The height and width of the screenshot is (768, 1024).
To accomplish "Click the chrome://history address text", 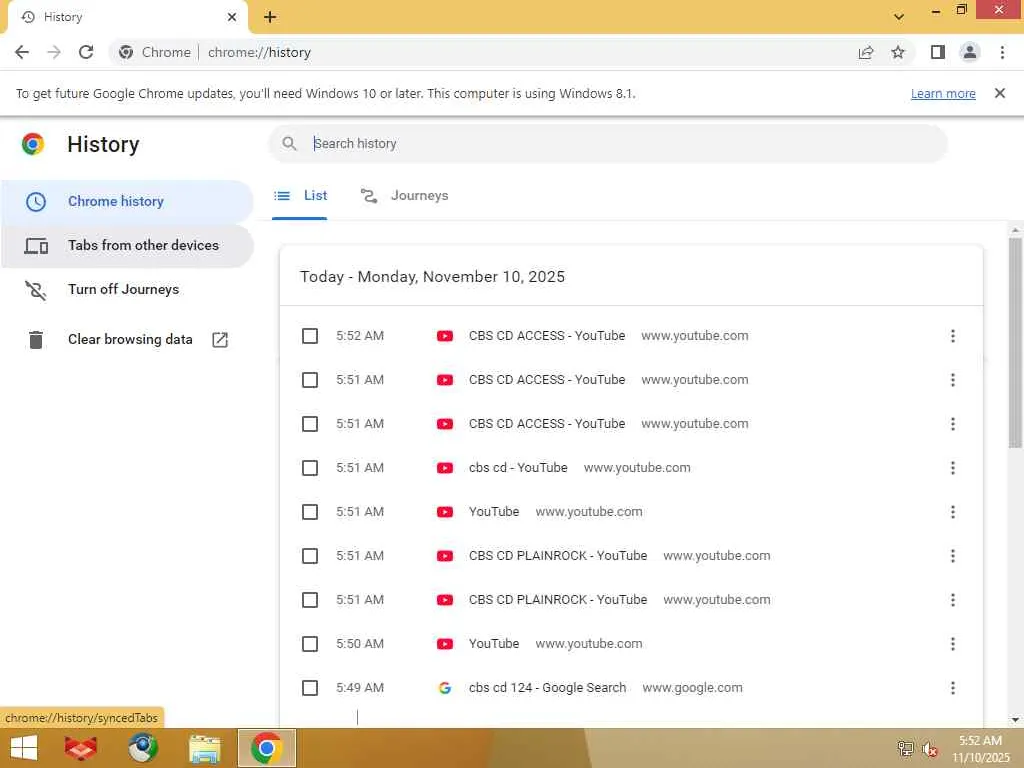I will click(259, 52).
